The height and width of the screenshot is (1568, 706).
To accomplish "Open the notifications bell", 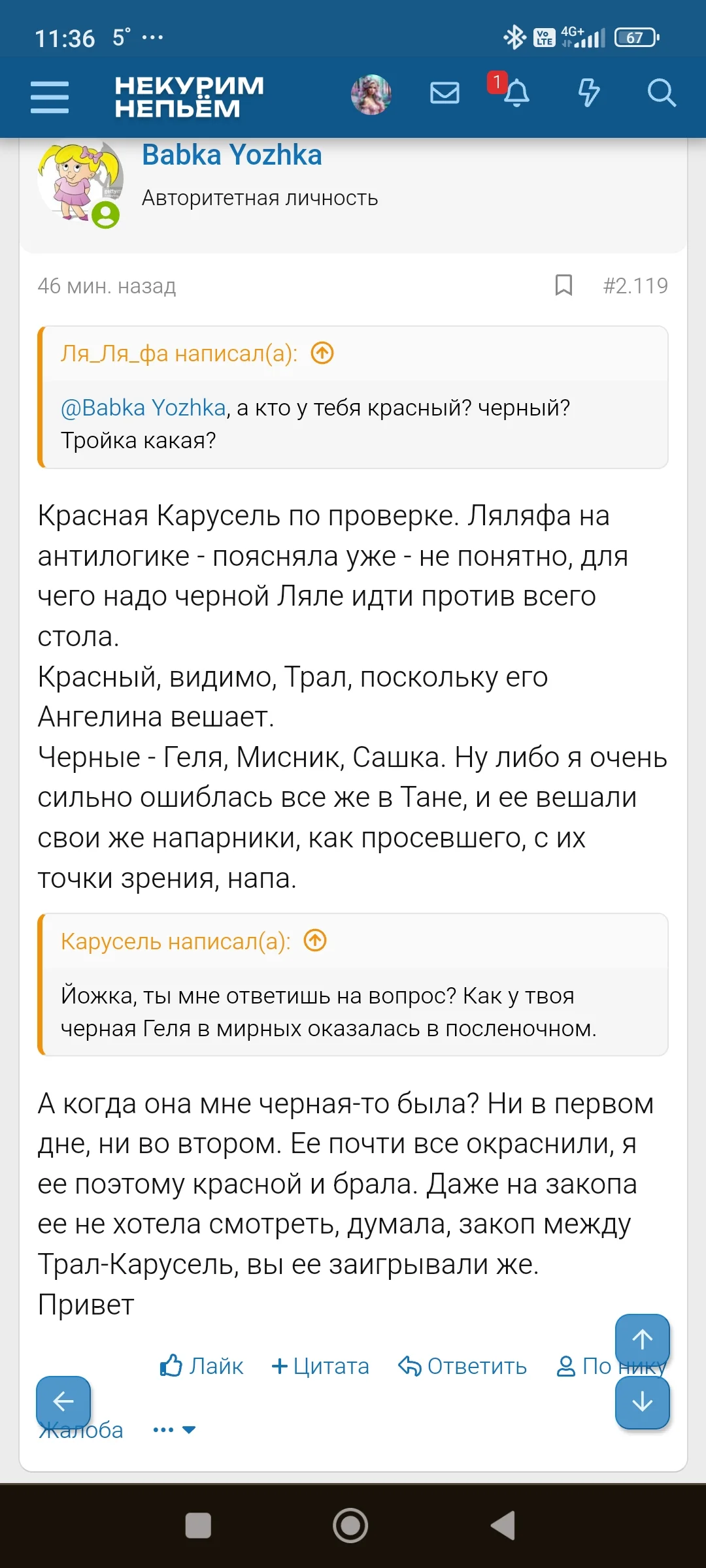I will (516, 93).
